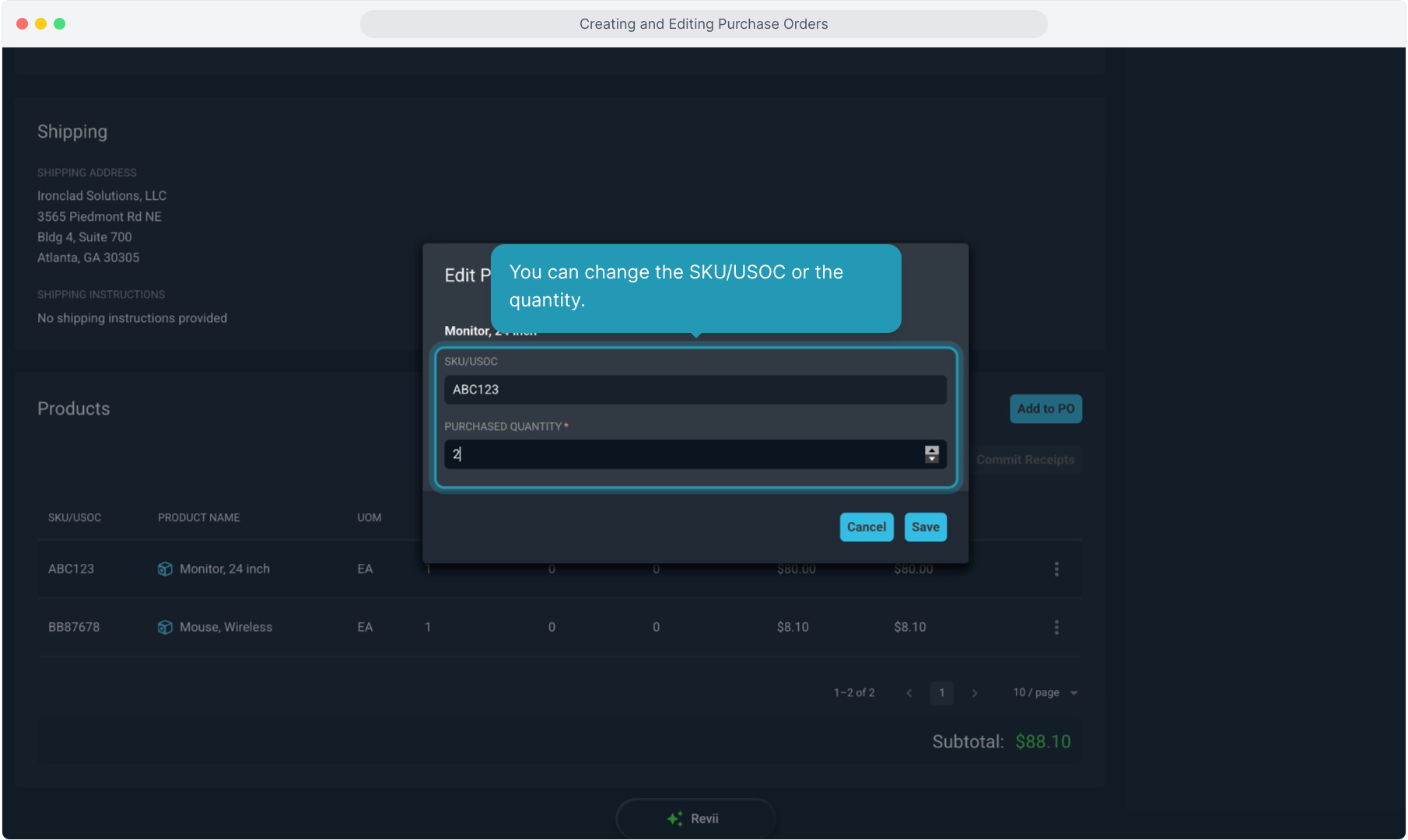Click the product cube icon beside Mouse, Wireless
Screen dimensions: 1408x840
[x=165, y=627]
